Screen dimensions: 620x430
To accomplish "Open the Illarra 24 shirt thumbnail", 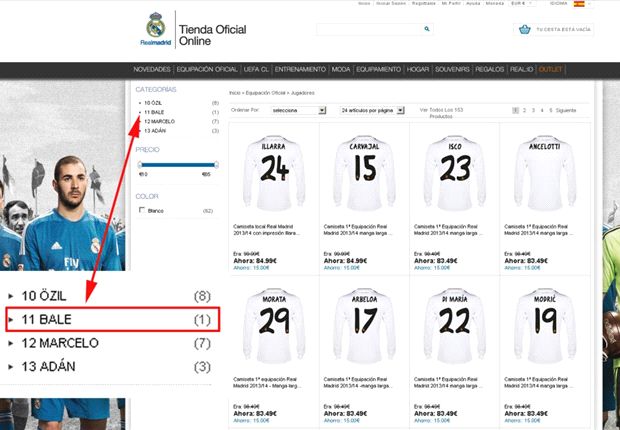I will pyautogui.click(x=274, y=174).
